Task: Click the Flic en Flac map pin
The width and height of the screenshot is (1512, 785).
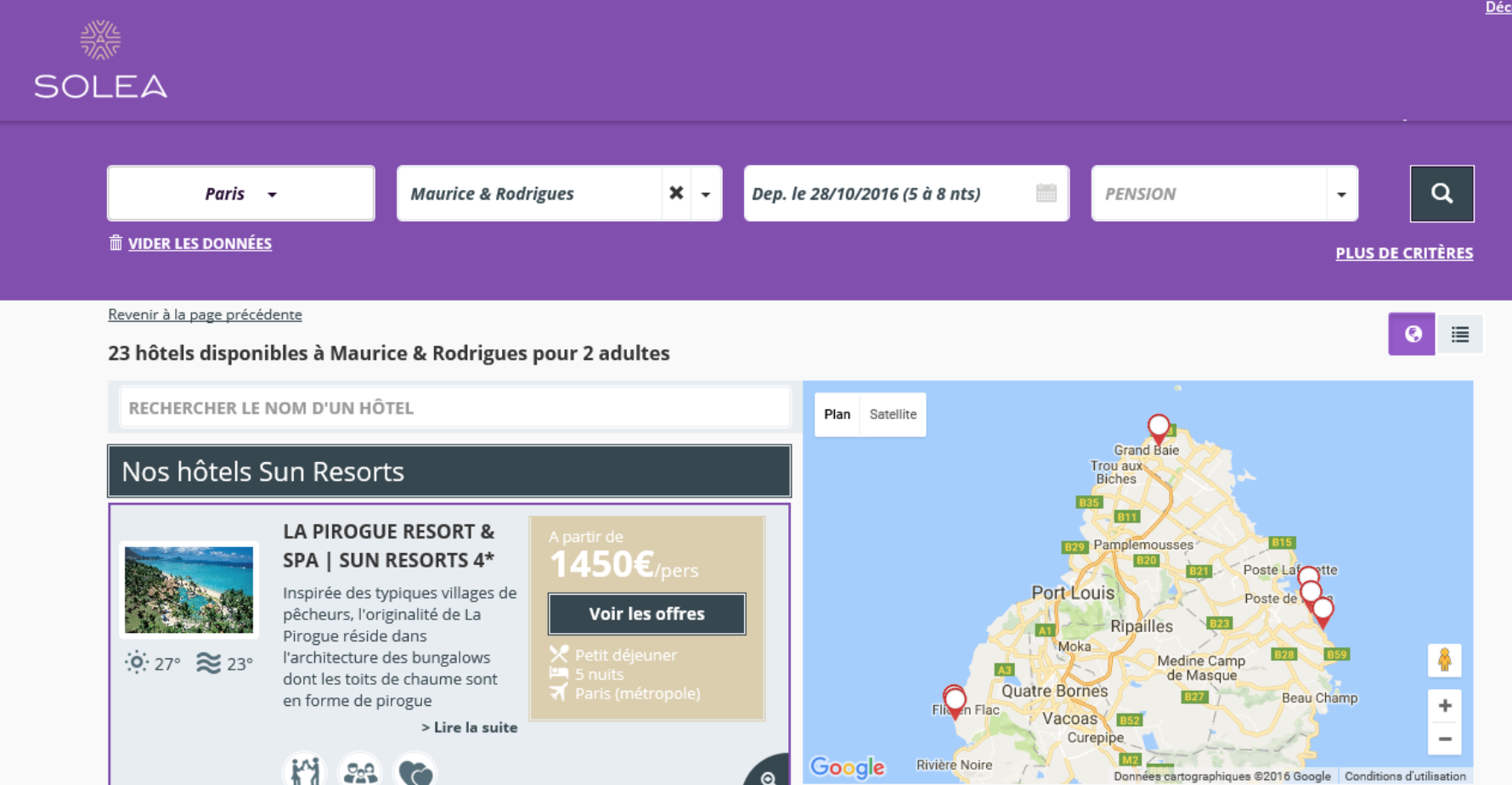Action: pos(955,701)
